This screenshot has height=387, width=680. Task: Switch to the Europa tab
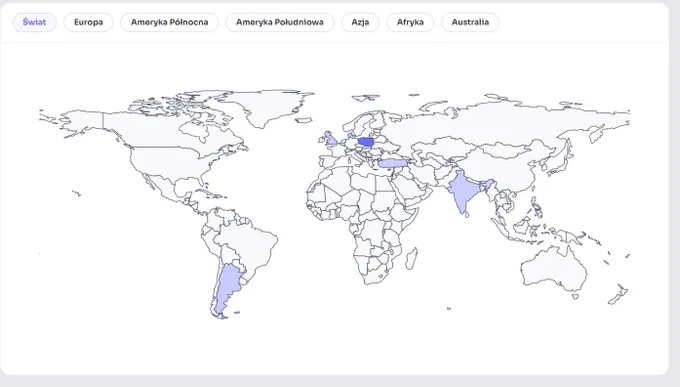click(x=88, y=22)
